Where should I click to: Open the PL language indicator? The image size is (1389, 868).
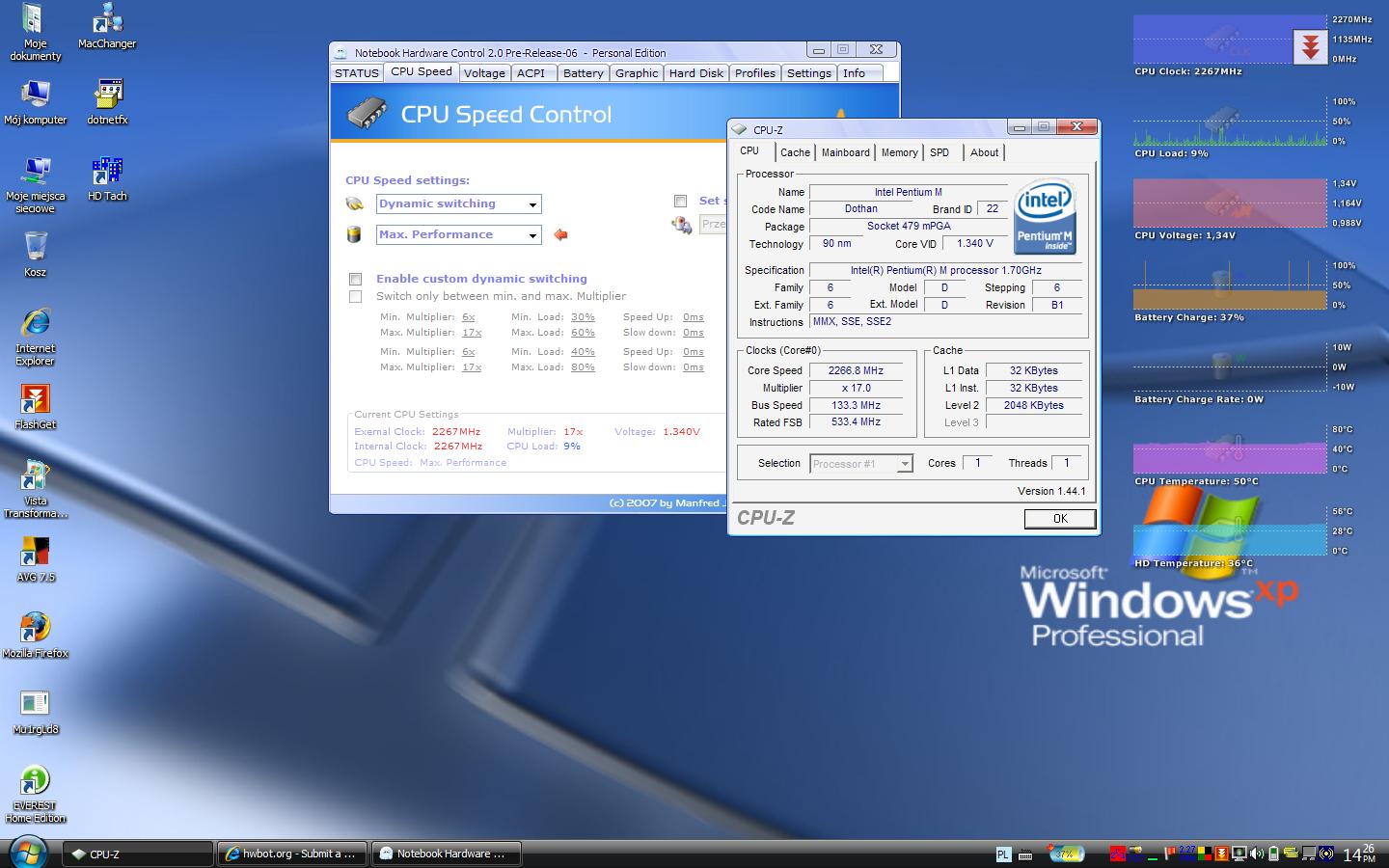point(1003,854)
